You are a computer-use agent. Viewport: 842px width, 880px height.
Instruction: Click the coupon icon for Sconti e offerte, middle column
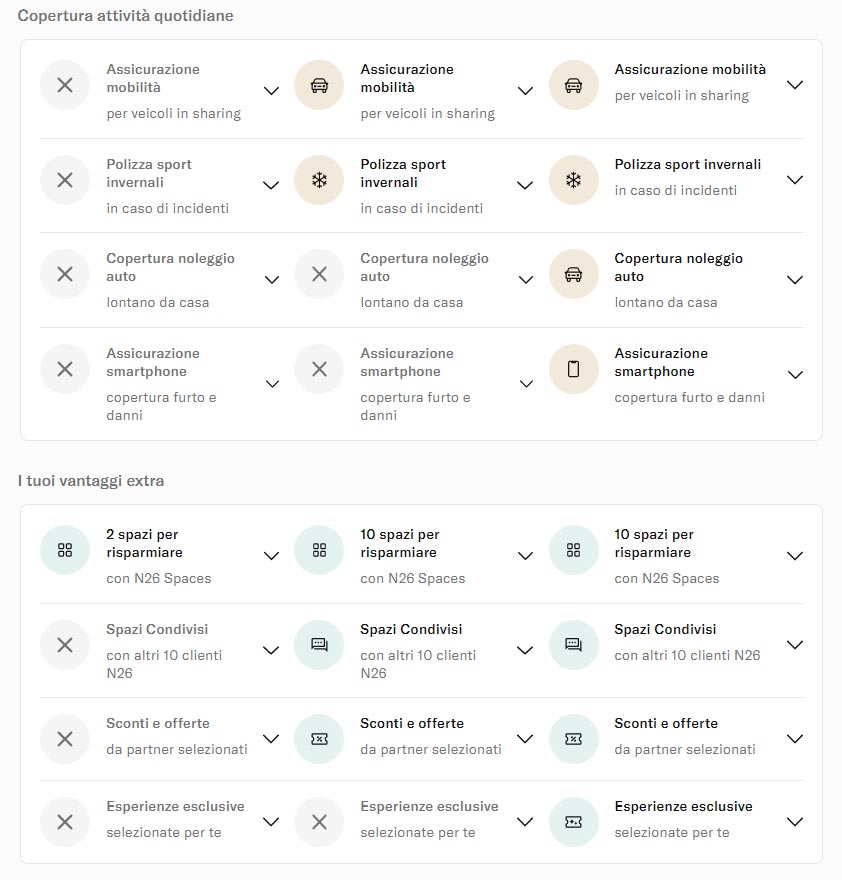(319, 739)
